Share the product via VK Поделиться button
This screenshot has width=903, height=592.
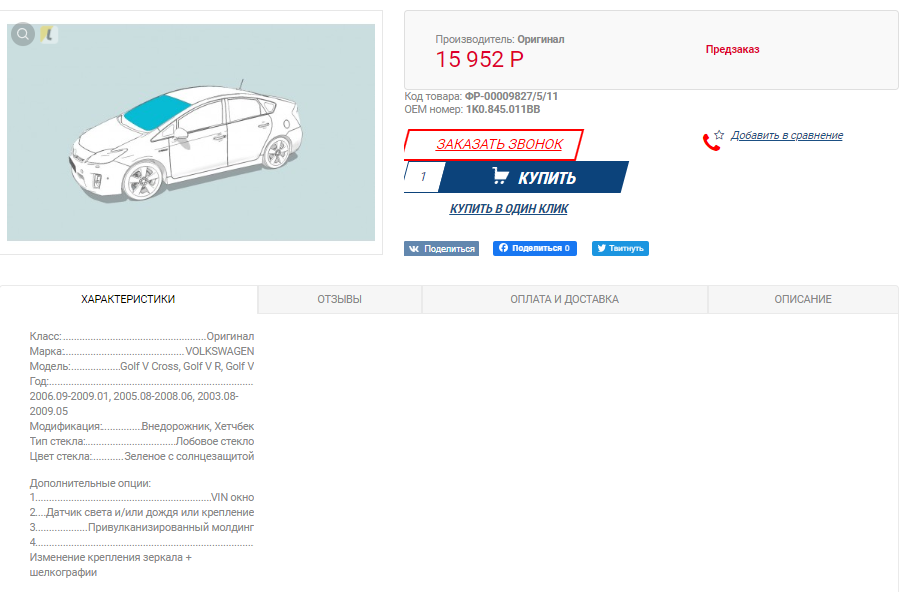coord(441,249)
